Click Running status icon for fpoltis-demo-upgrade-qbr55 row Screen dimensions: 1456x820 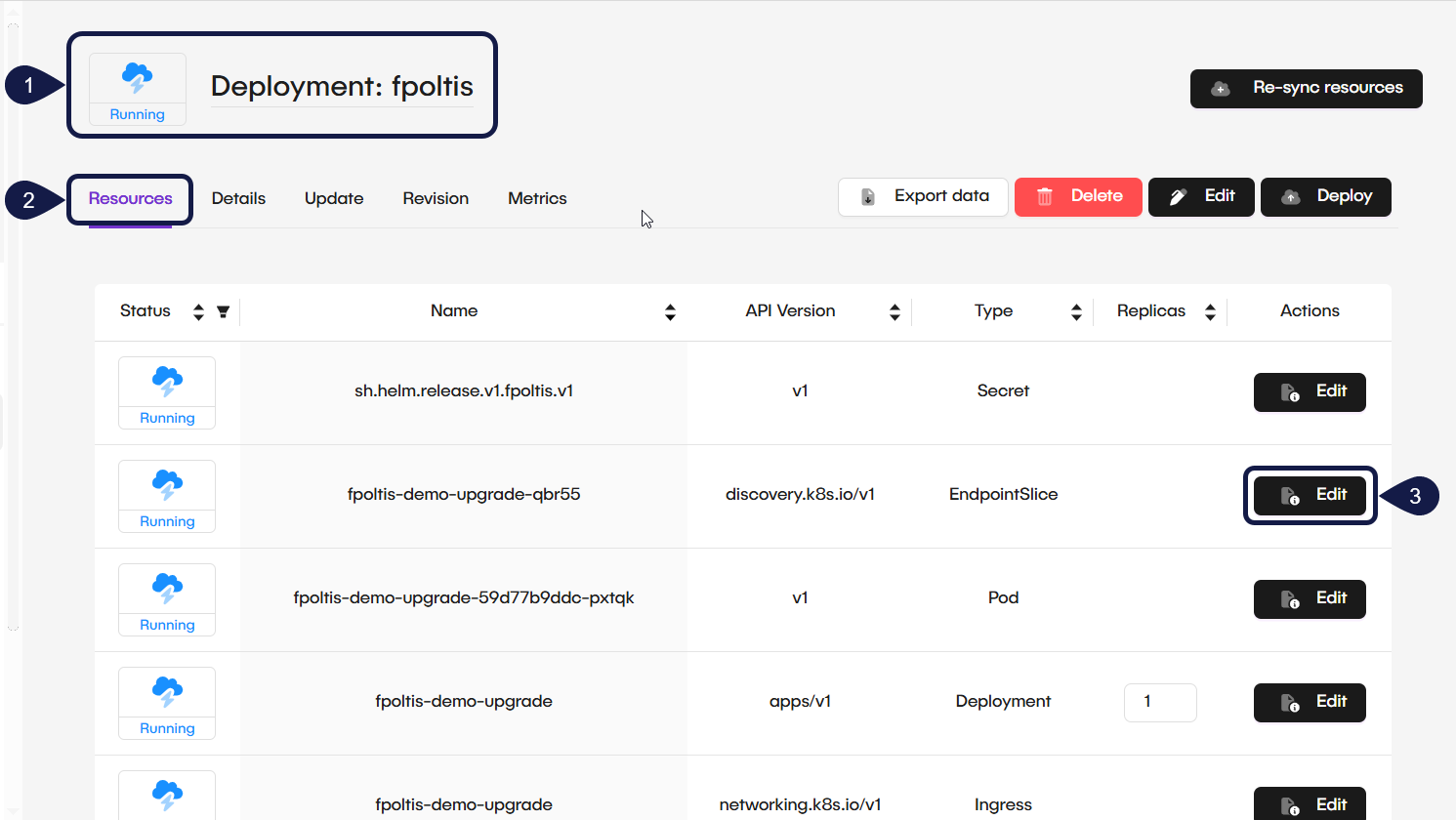point(167,486)
